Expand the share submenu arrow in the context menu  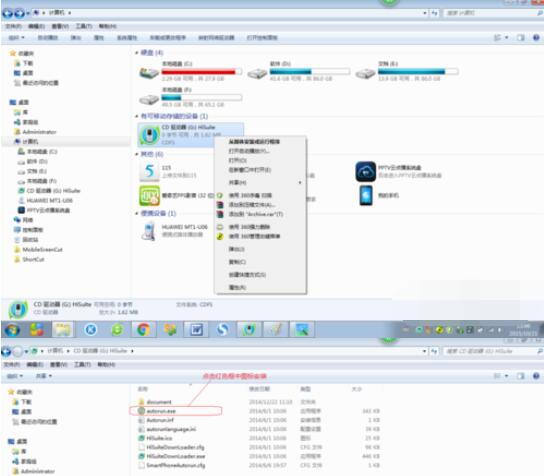(x=300, y=182)
